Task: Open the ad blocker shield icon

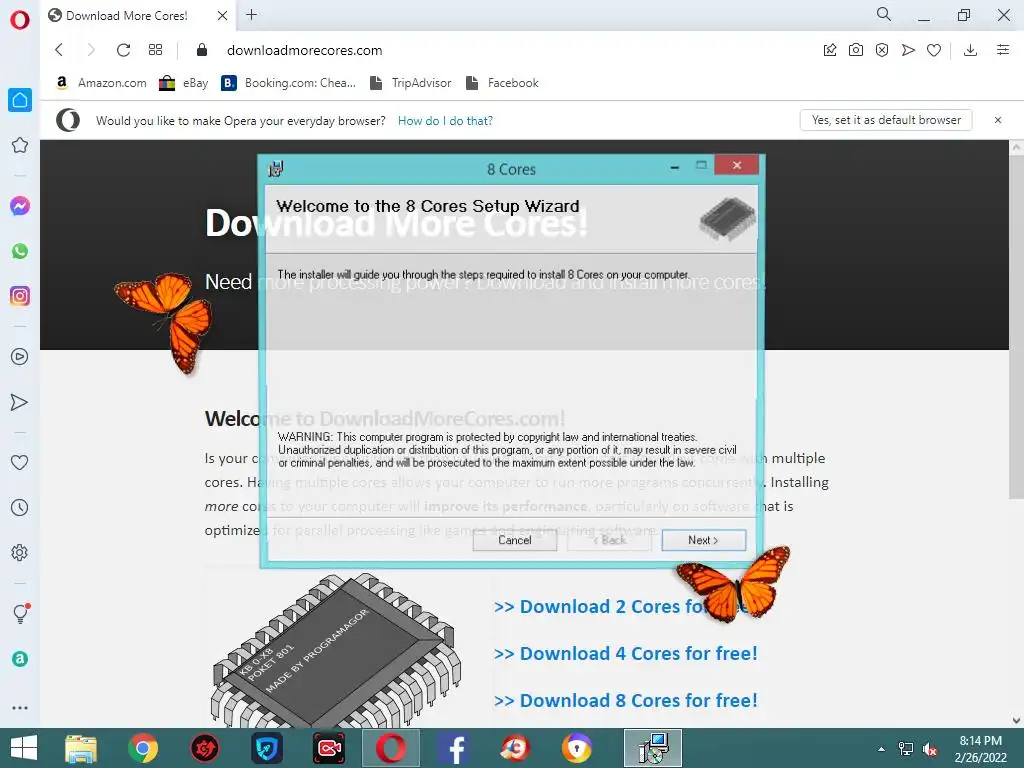Action: [x=882, y=50]
